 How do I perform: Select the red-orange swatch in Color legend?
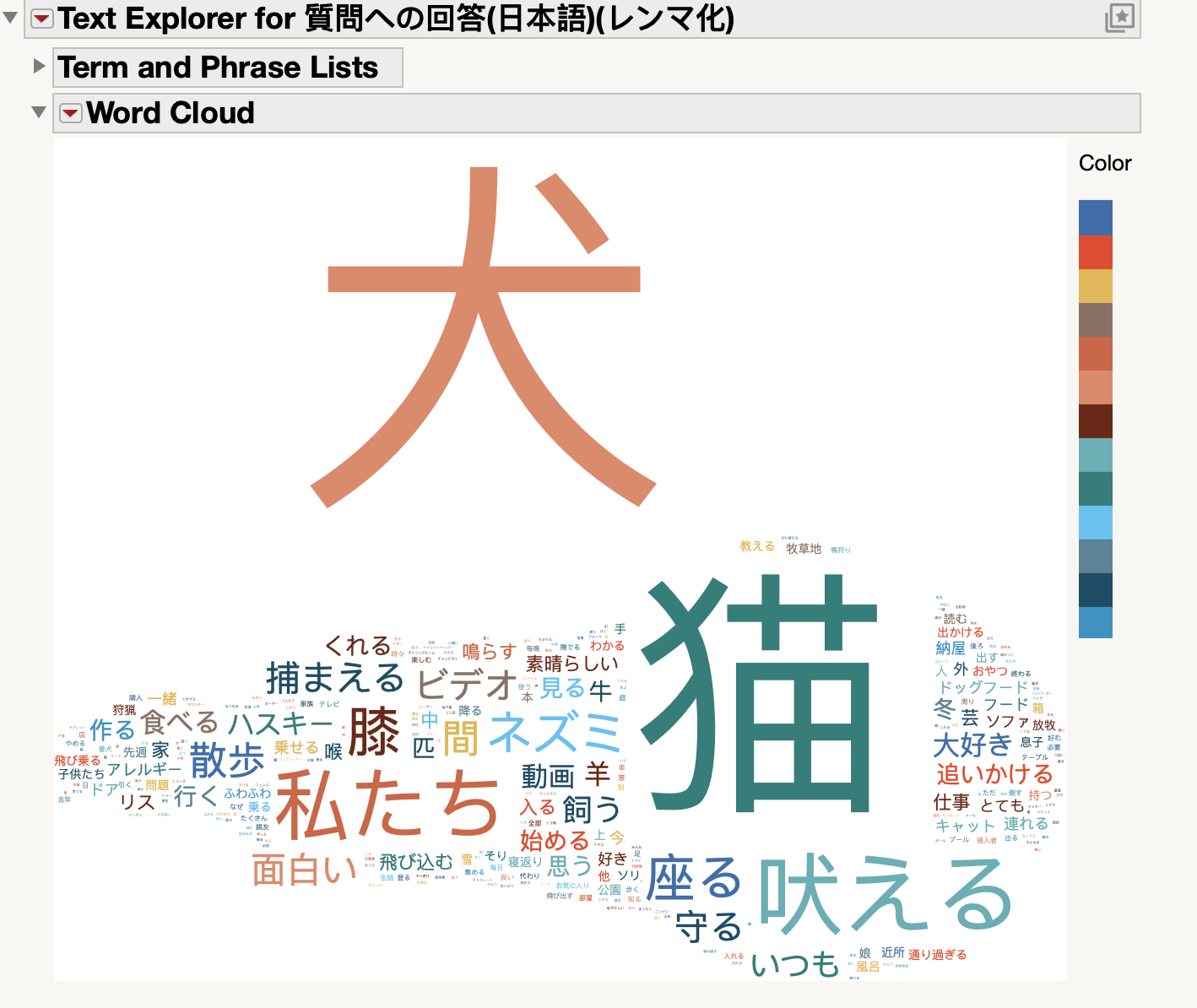pyautogui.click(x=1095, y=252)
